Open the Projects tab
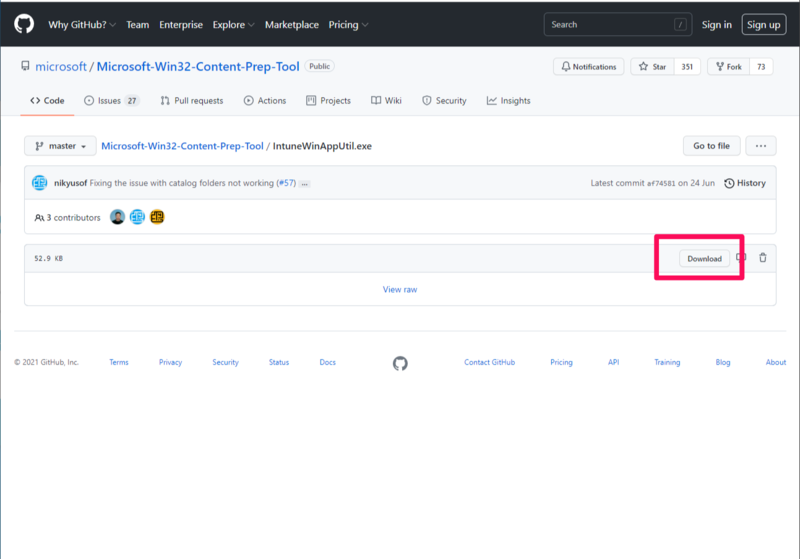This screenshot has width=800, height=559. tap(329, 100)
